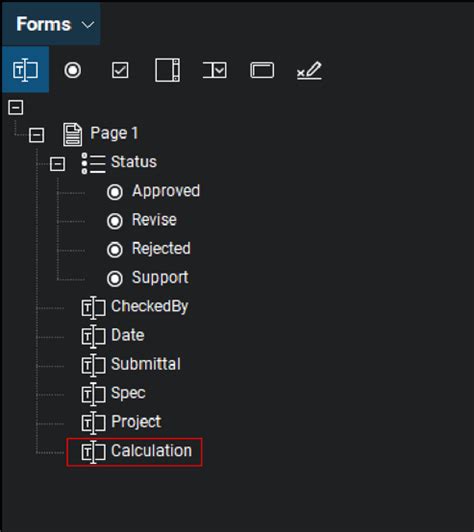Select the Button form field tool

(262, 70)
